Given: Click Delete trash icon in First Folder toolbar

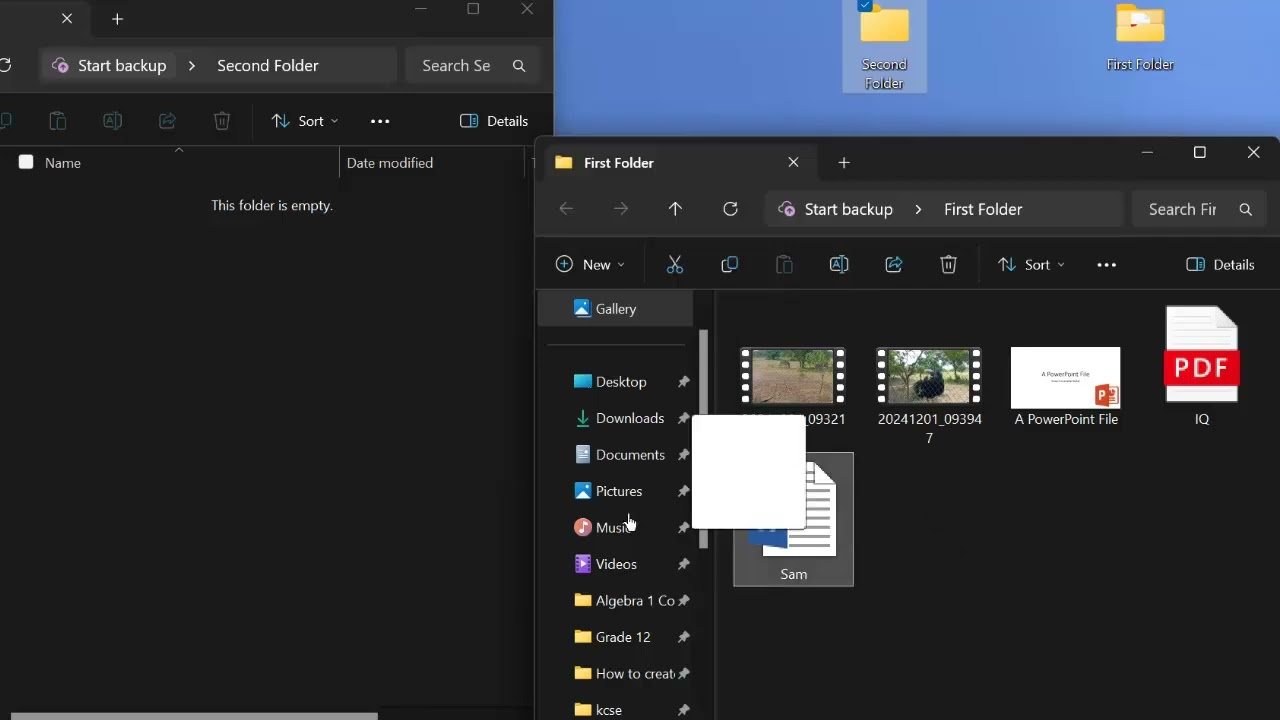Looking at the screenshot, I should coord(948,265).
